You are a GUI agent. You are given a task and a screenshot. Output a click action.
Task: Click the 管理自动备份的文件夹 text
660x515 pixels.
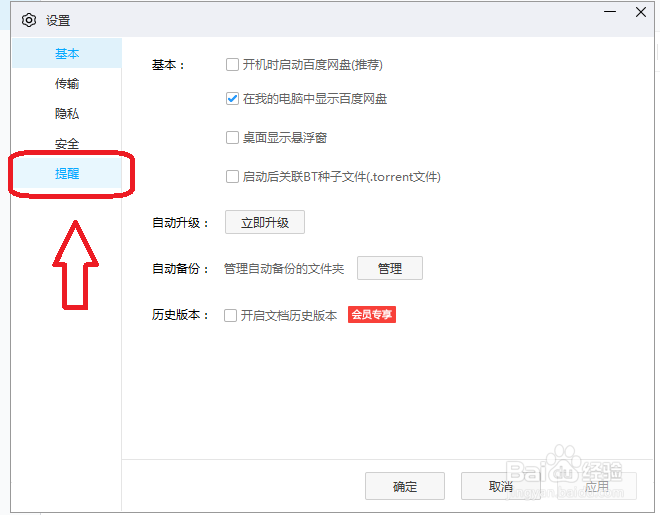[284, 268]
